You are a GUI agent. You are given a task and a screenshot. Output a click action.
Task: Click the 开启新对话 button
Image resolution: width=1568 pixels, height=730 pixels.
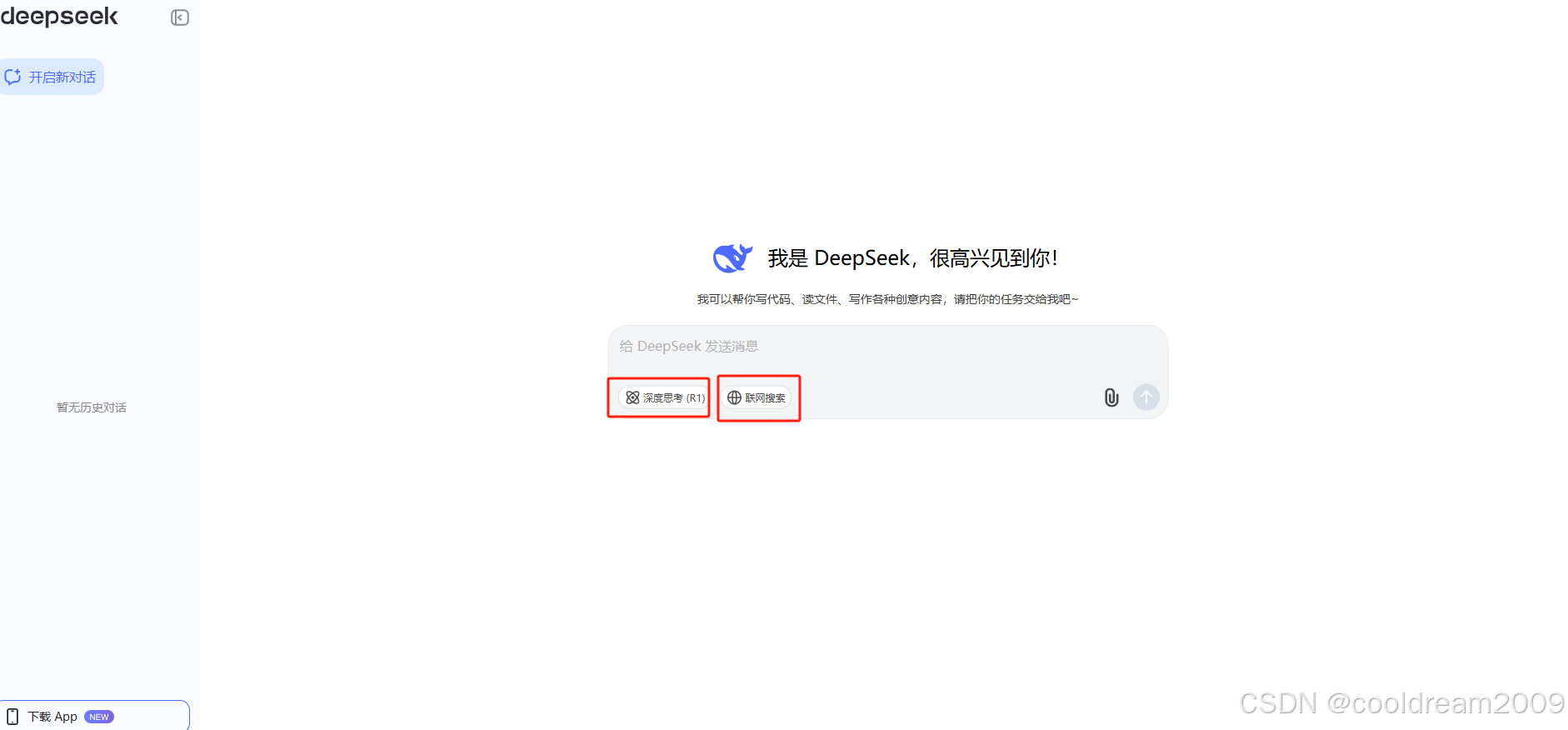click(52, 77)
